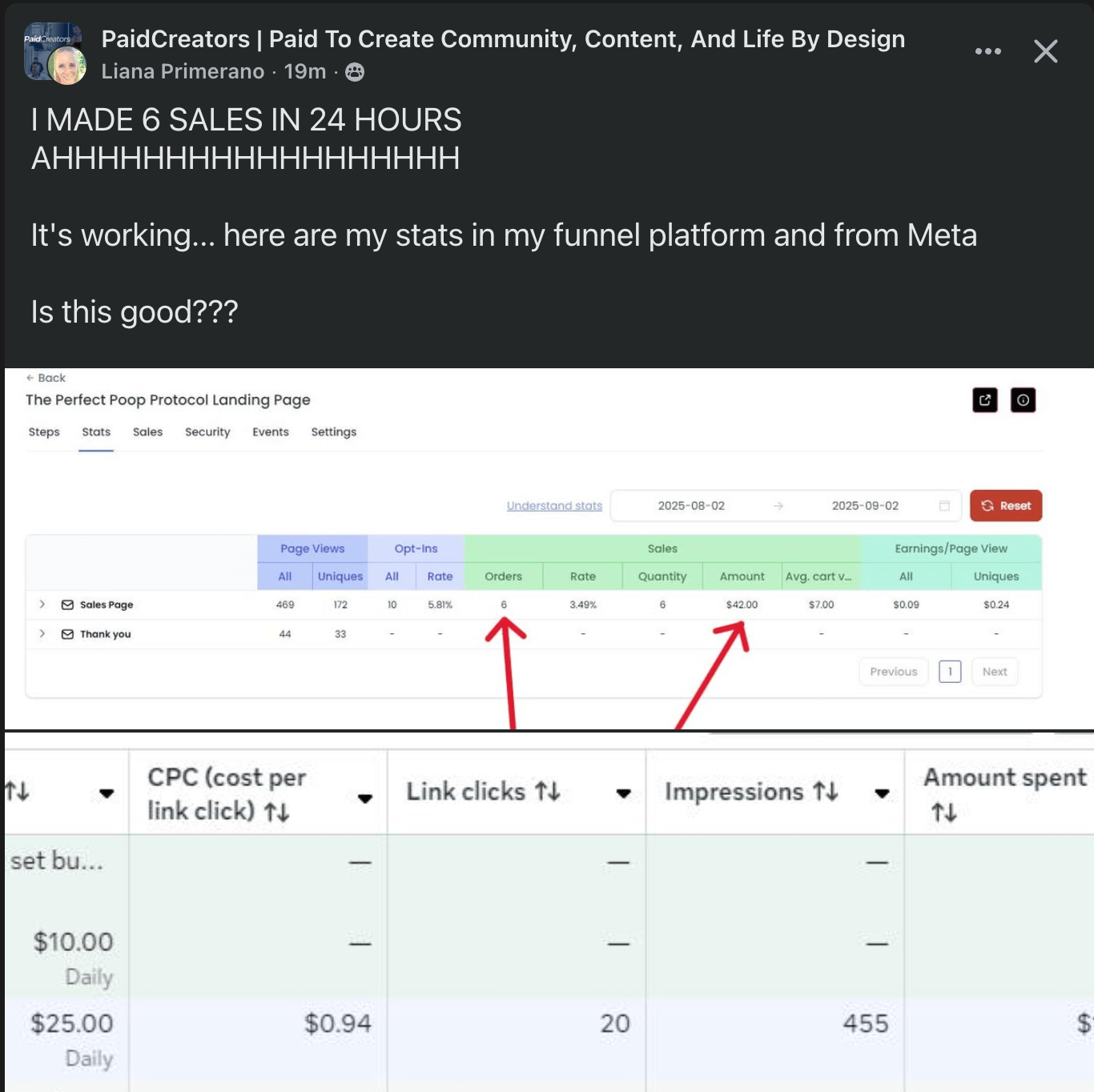The height and width of the screenshot is (1092, 1094).
Task: Click the external link share icon
Action: point(985,400)
